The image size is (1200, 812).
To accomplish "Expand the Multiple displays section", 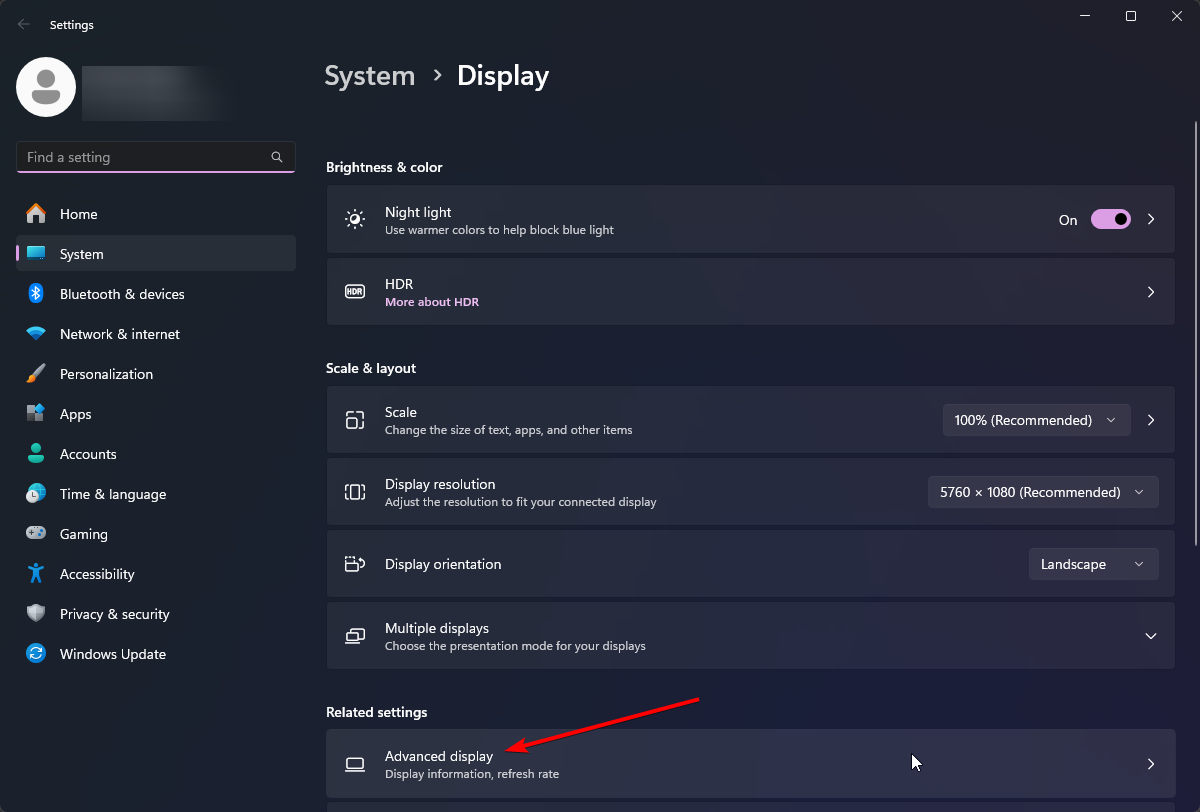I will [x=1151, y=636].
